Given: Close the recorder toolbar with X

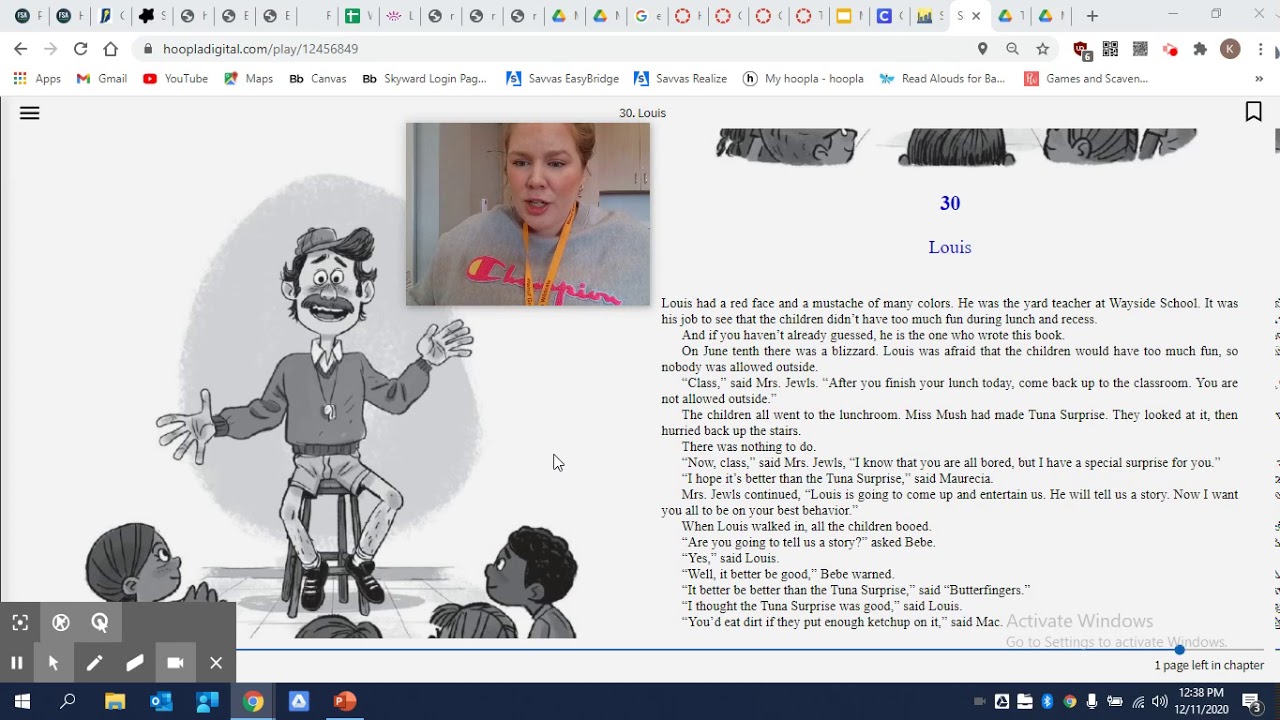Looking at the screenshot, I should (x=216, y=662).
